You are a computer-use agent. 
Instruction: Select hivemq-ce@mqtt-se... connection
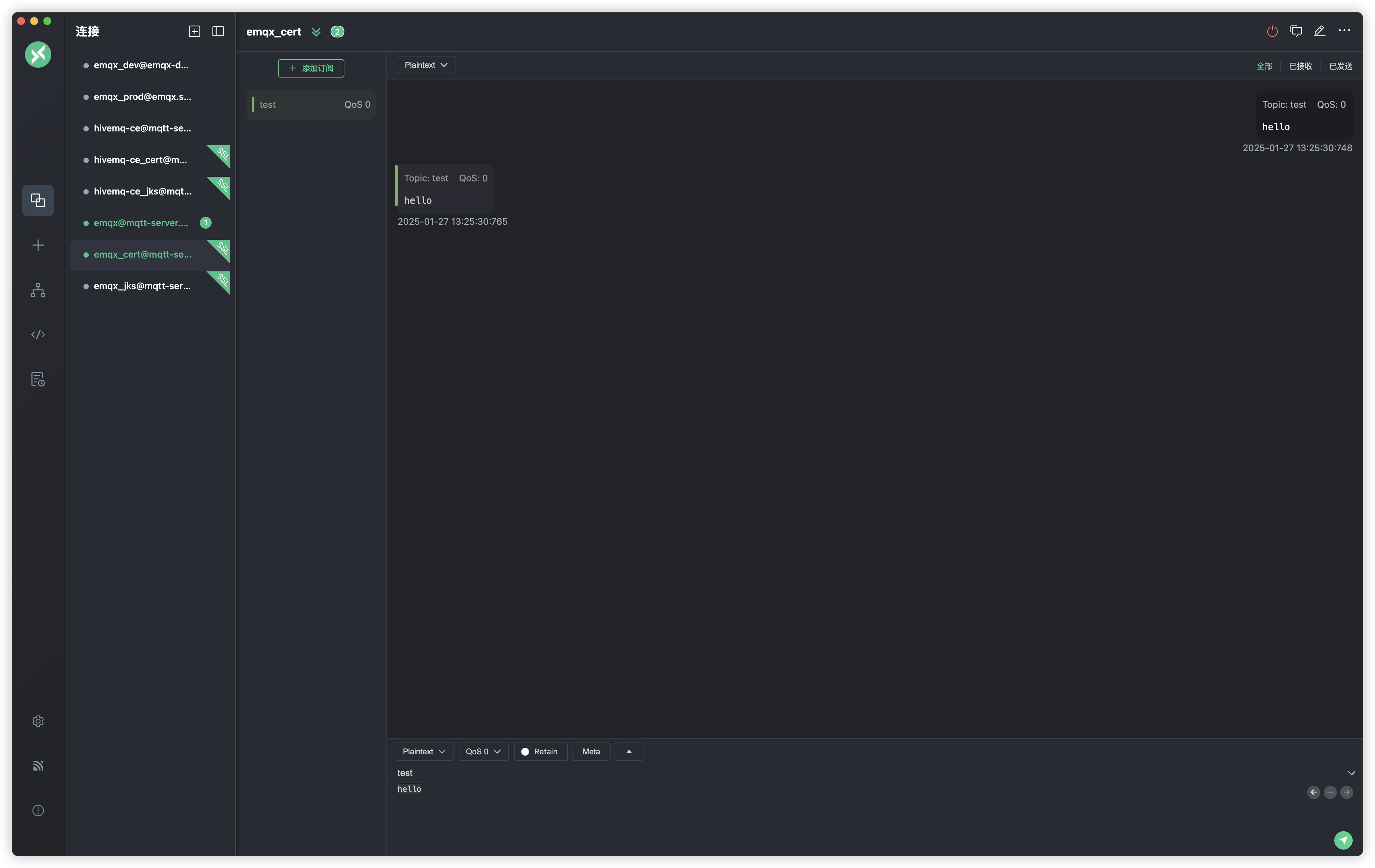click(150, 128)
